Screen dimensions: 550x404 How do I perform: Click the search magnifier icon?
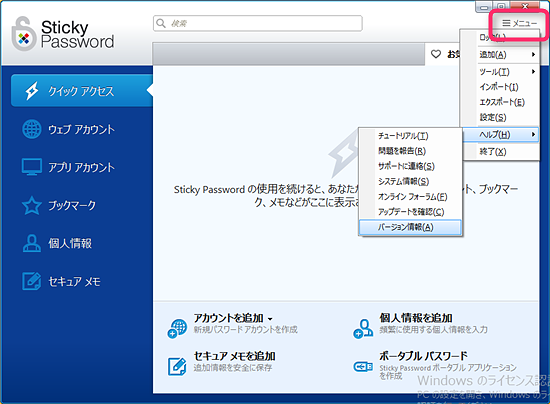tap(161, 23)
